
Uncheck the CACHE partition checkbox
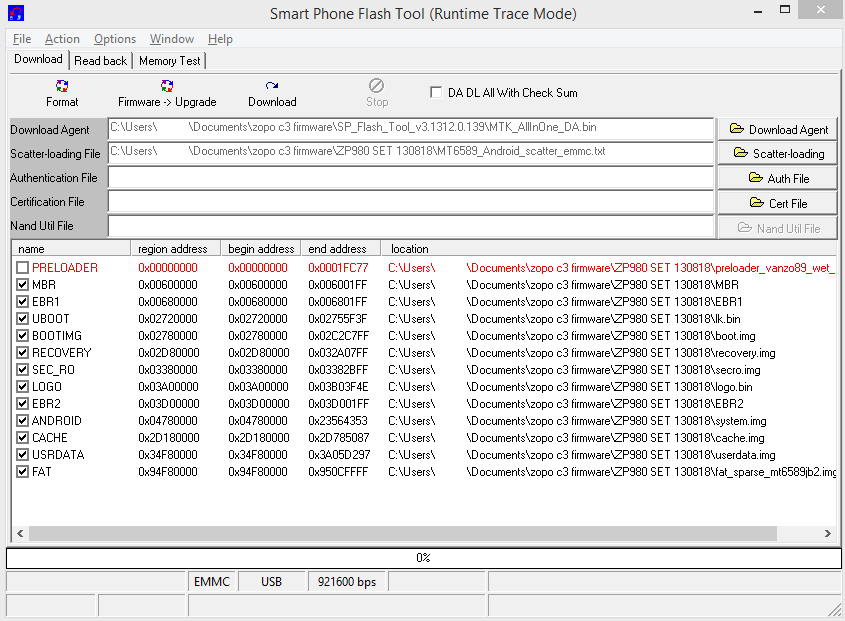pos(22,437)
